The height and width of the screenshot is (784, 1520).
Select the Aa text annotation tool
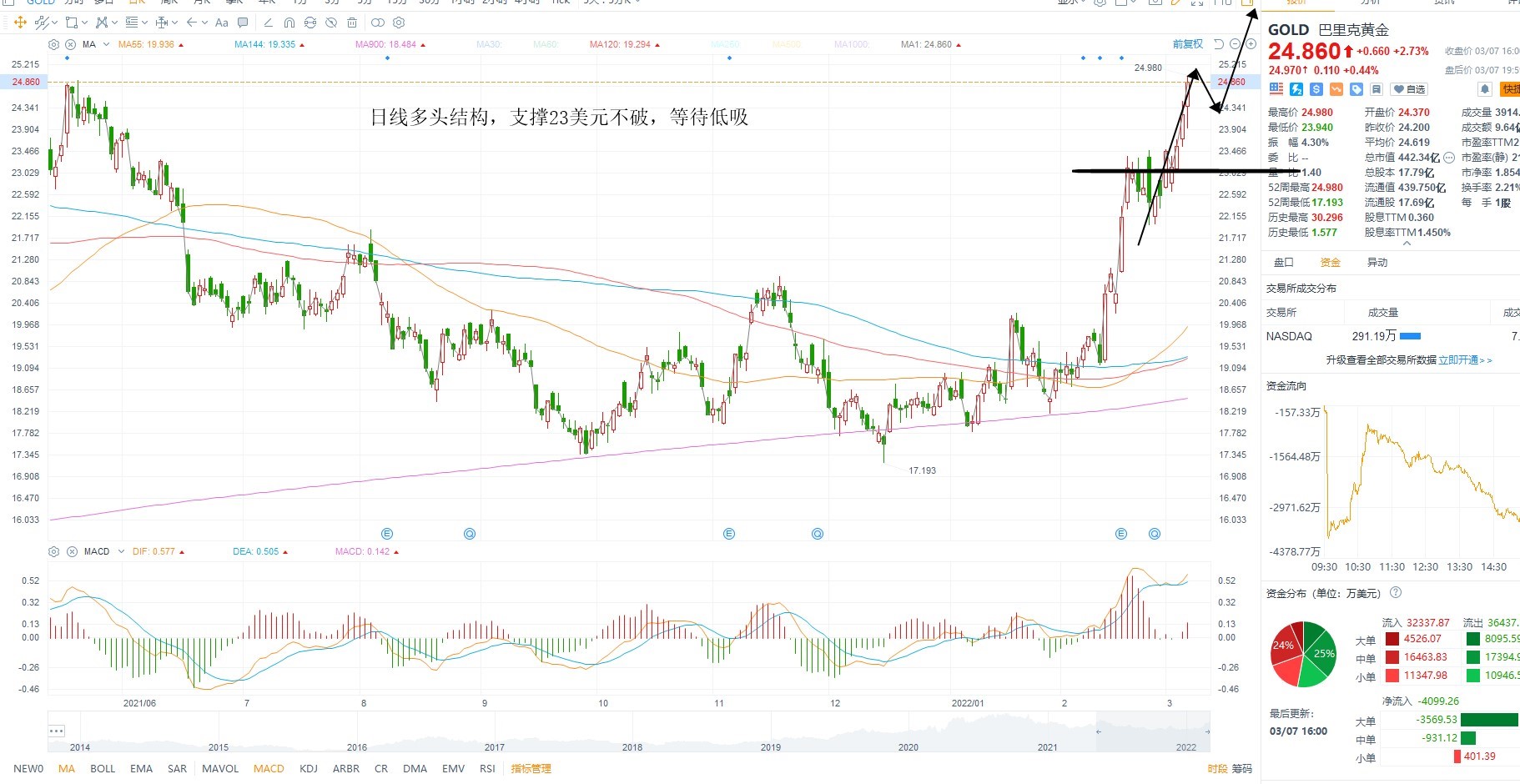[x=222, y=23]
